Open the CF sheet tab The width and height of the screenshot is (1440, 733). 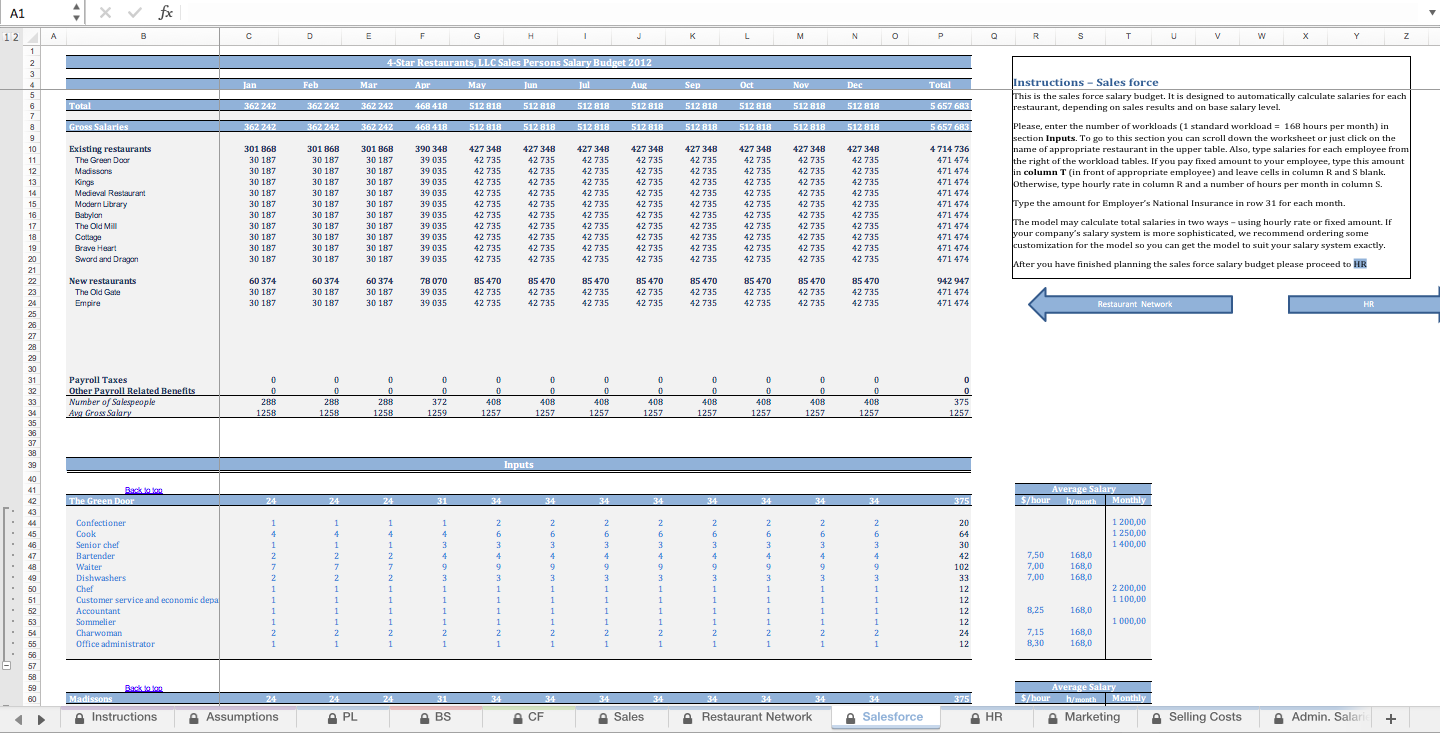tap(527, 717)
